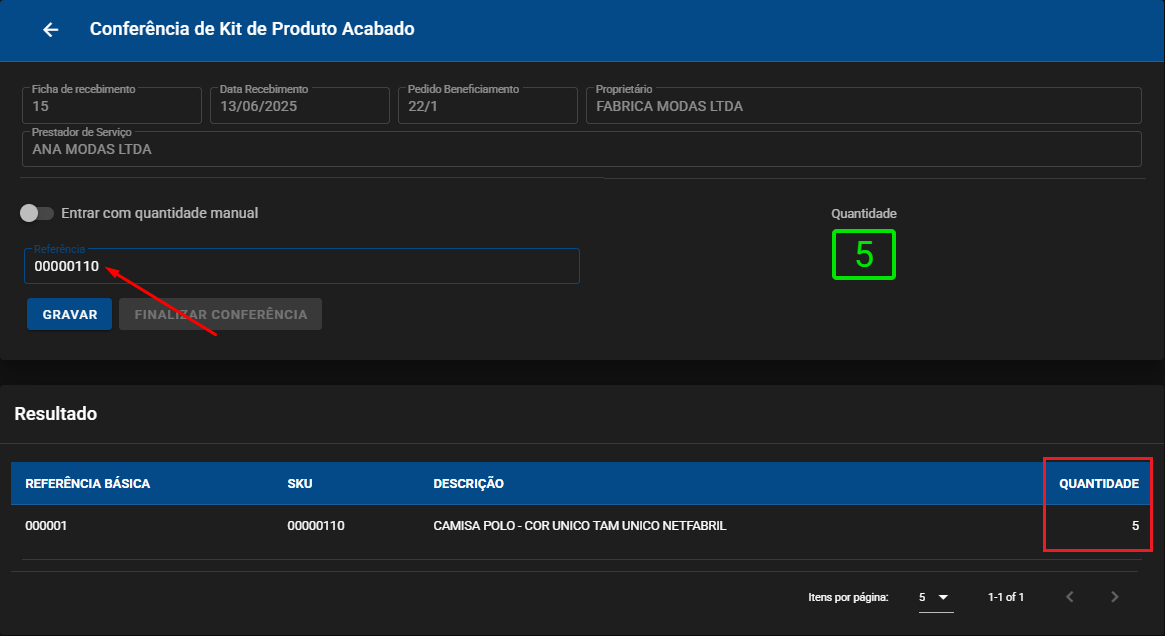Click the GRAVAR button
The height and width of the screenshot is (637, 1166).
pos(70,314)
